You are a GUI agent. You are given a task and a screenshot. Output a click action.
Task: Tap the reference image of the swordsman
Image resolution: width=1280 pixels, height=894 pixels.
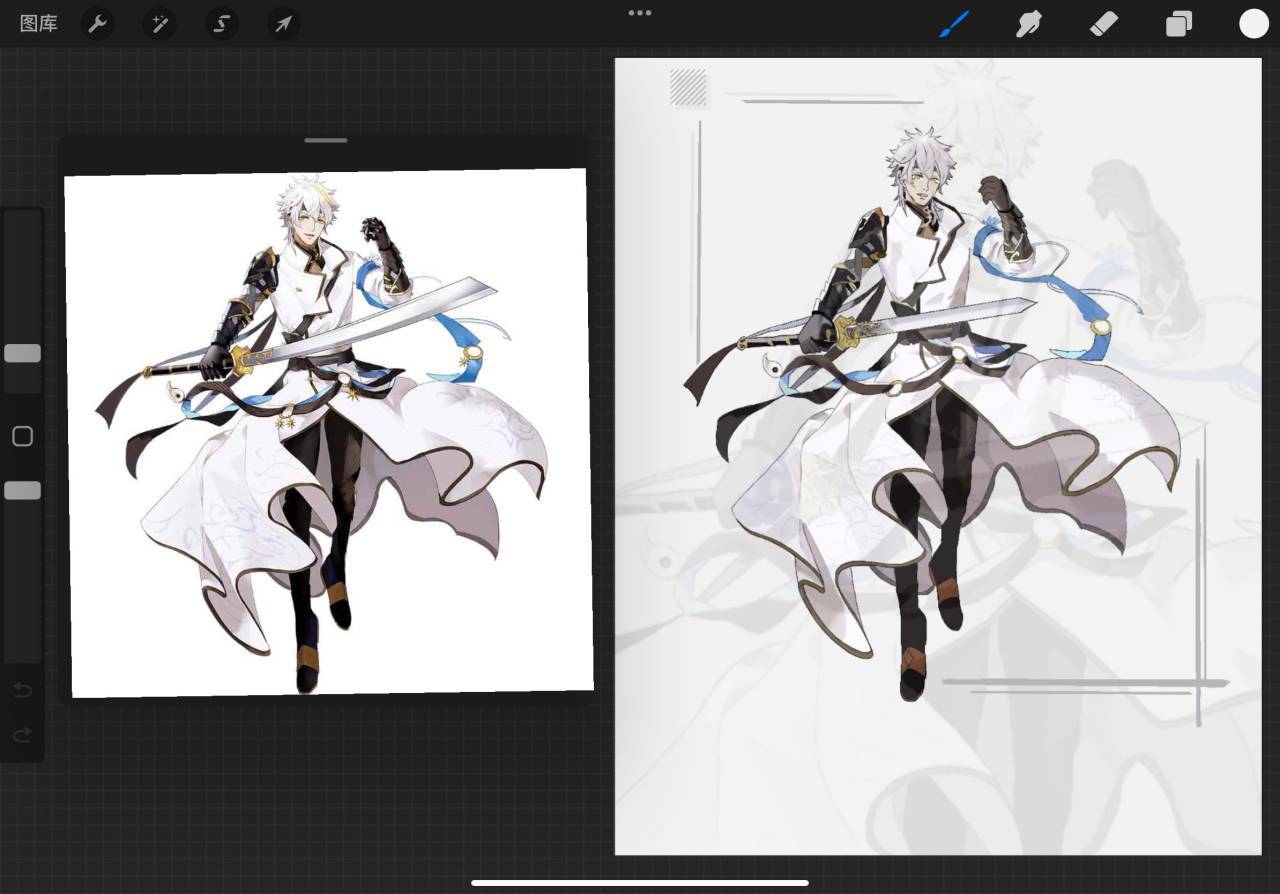[x=328, y=432]
